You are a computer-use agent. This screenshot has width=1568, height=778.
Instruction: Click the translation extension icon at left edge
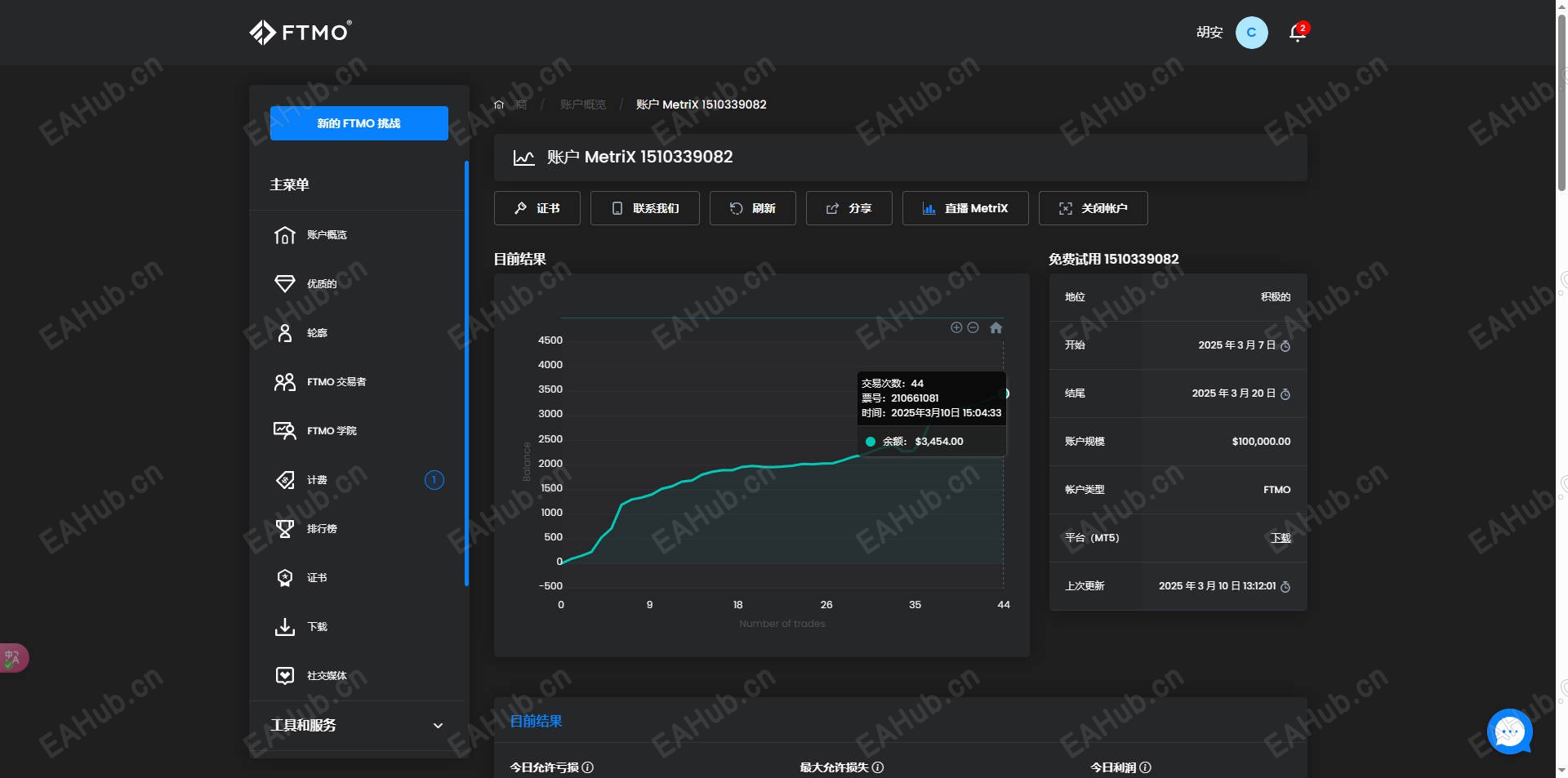click(x=13, y=657)
